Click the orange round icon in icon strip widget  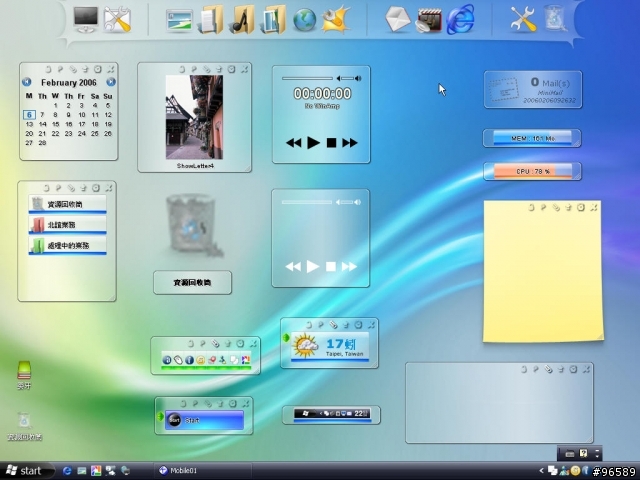click(x=200, y=360)
